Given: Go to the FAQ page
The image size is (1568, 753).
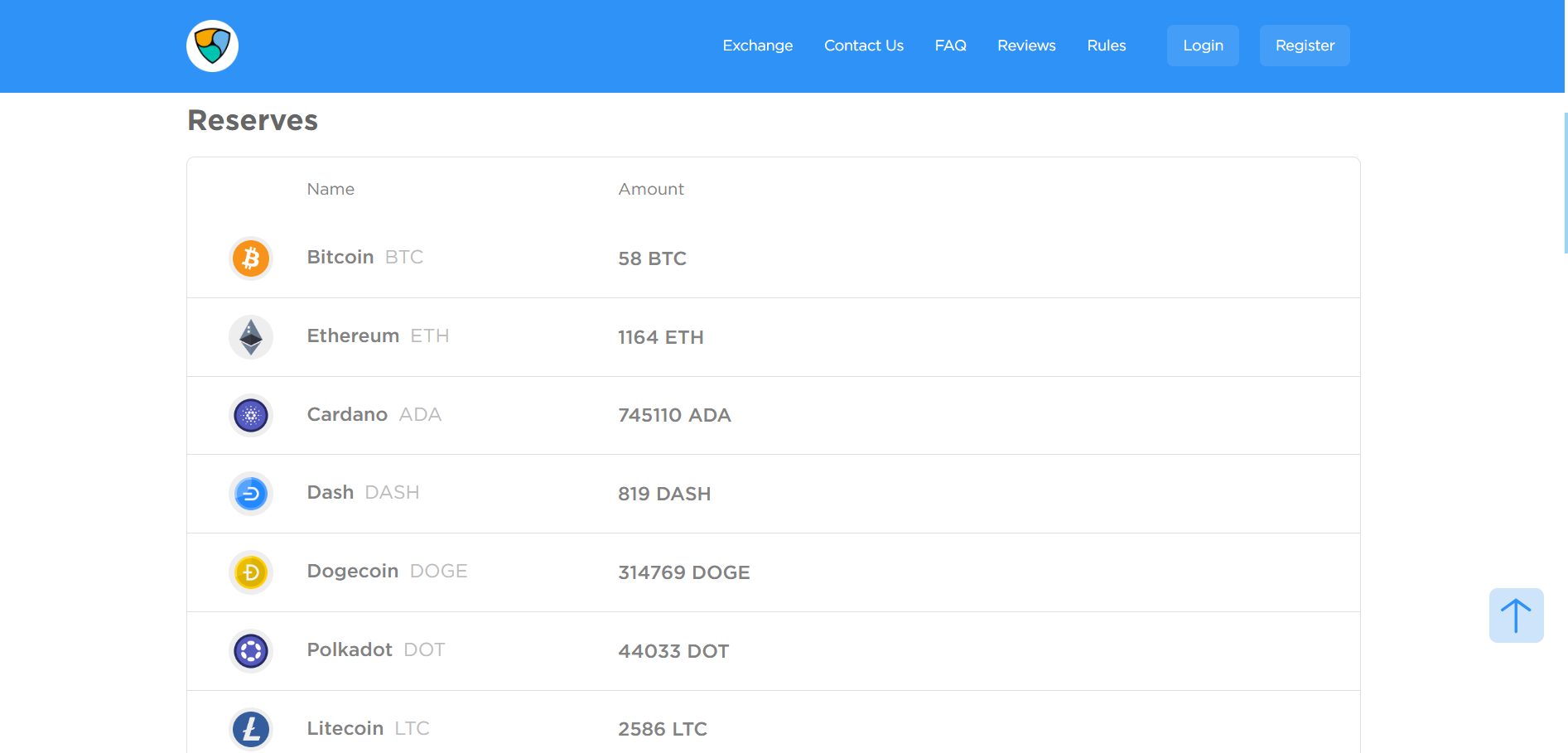Looking at the screenshot, I should tap(951, 46).
